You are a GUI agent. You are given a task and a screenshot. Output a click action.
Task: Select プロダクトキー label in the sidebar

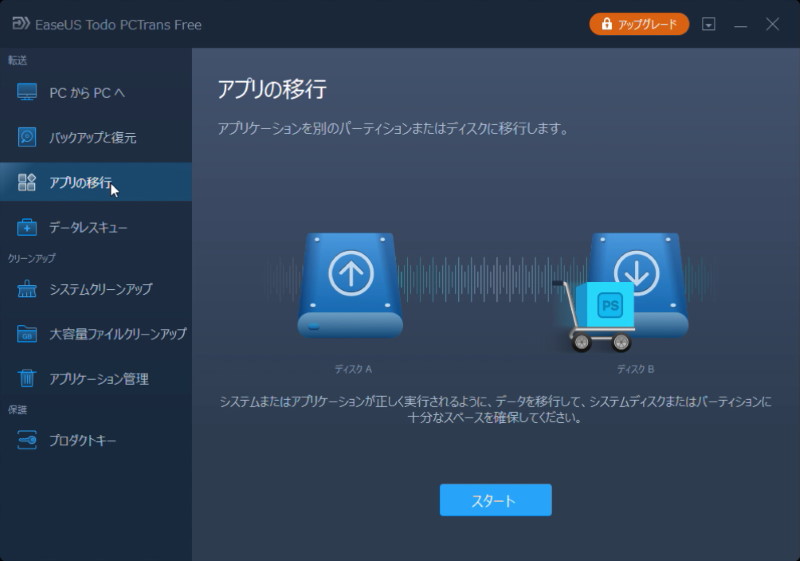[82, 441]
